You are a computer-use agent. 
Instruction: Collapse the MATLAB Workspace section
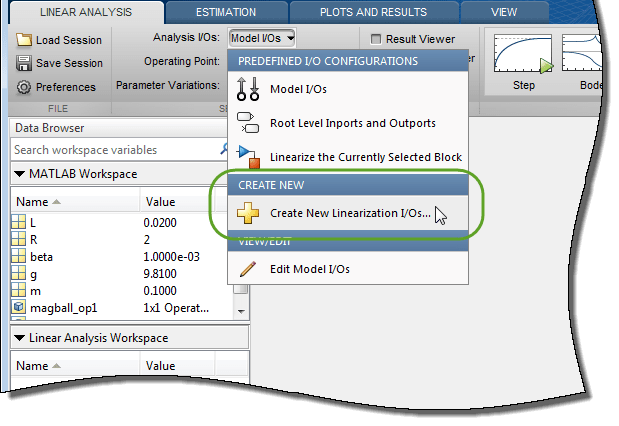pyautogui.click(x=19, y=174)
